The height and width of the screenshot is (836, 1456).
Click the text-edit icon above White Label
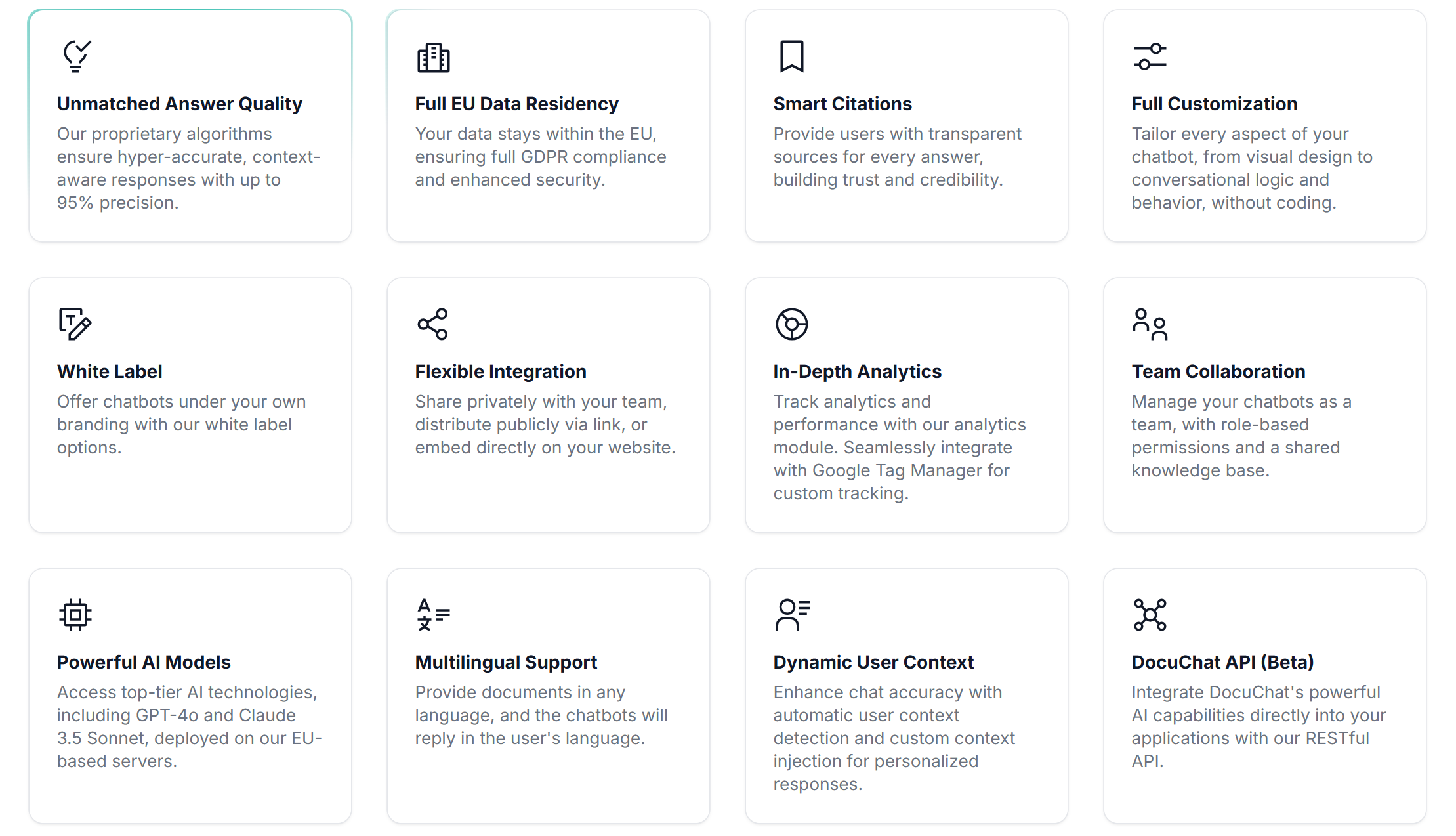pyautogui.click(x=75, y=324)
